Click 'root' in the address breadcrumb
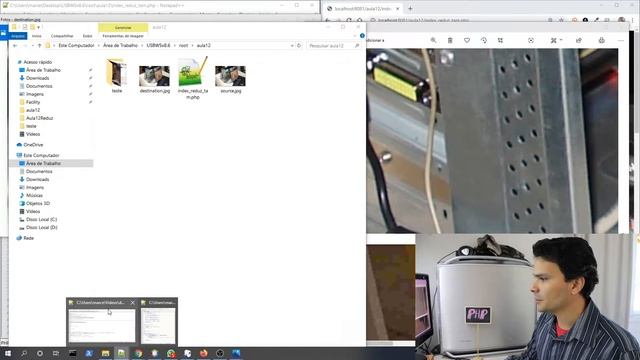 tap(184, 45)
